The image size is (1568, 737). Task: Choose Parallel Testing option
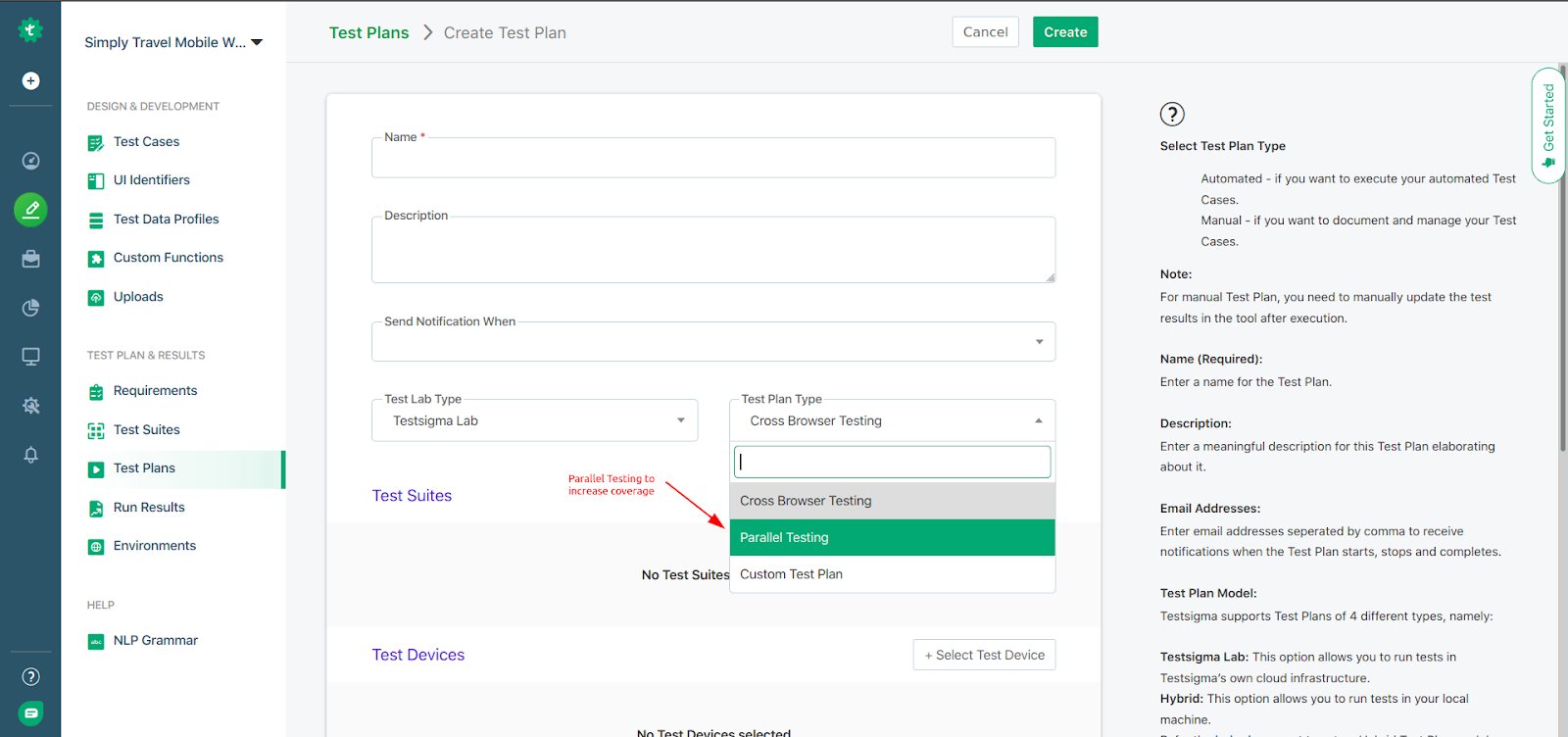892,537
